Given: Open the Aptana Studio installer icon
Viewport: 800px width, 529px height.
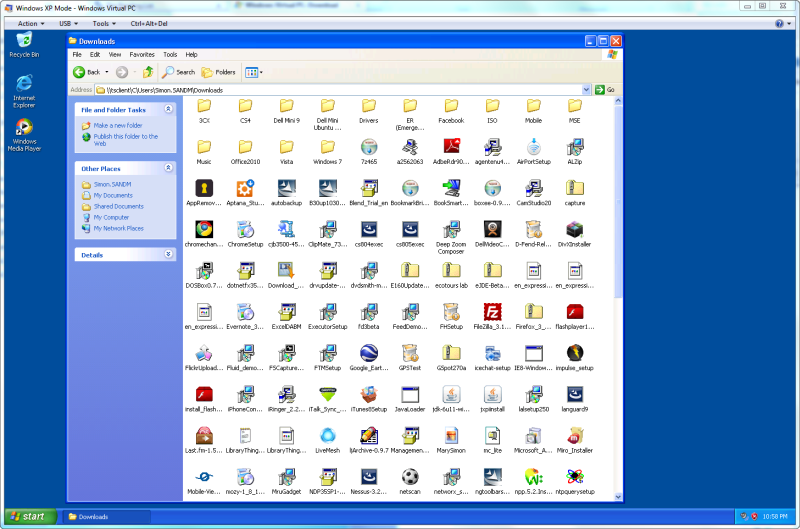Looking at the screenshot, I should tap(245, 188).
